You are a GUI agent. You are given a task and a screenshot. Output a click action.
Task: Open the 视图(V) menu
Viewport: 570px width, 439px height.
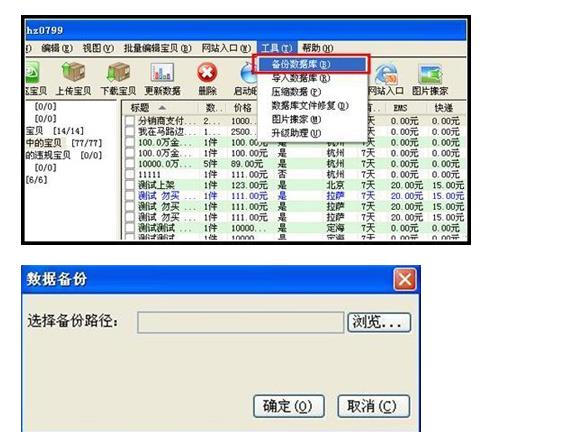pos(98,48)
